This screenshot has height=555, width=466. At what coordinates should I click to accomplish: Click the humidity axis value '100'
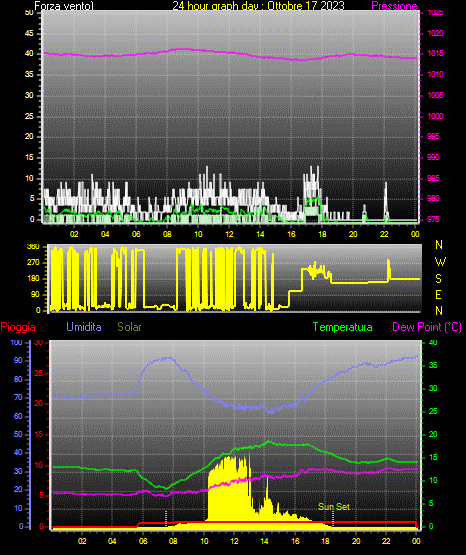tap(17, 342)
